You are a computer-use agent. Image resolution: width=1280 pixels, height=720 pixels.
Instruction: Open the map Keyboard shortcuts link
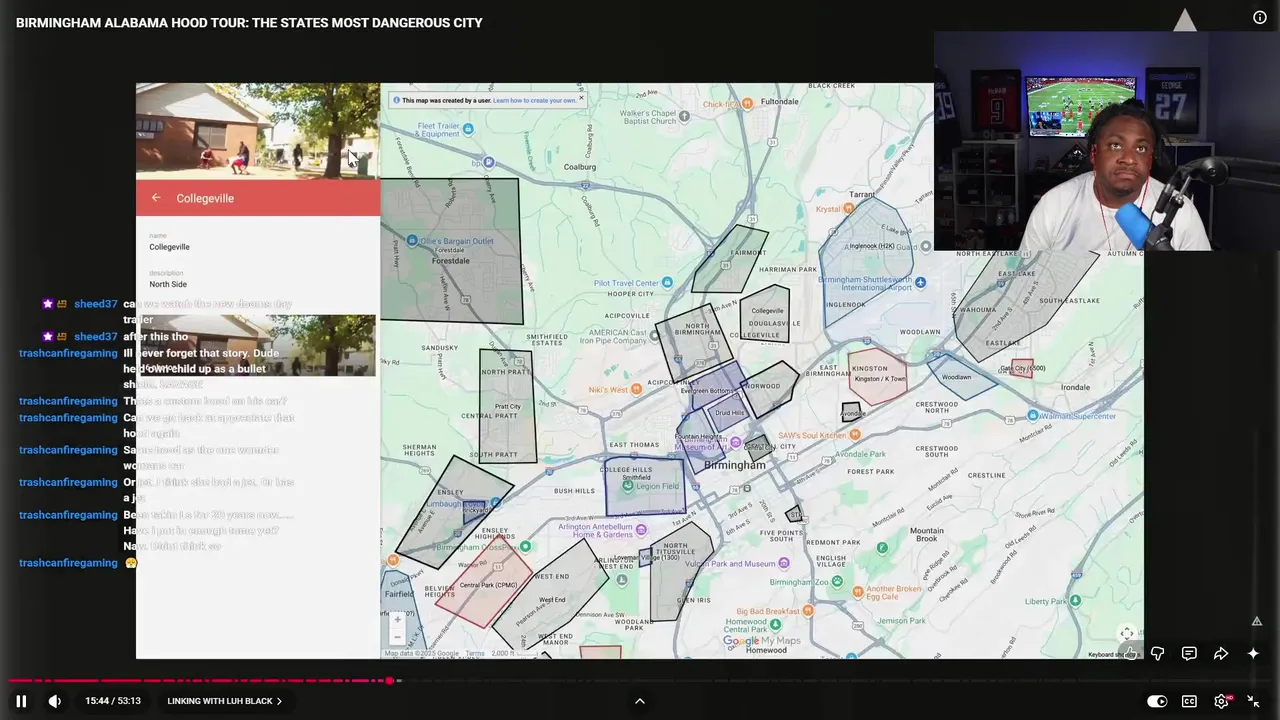coord(1113,655)
